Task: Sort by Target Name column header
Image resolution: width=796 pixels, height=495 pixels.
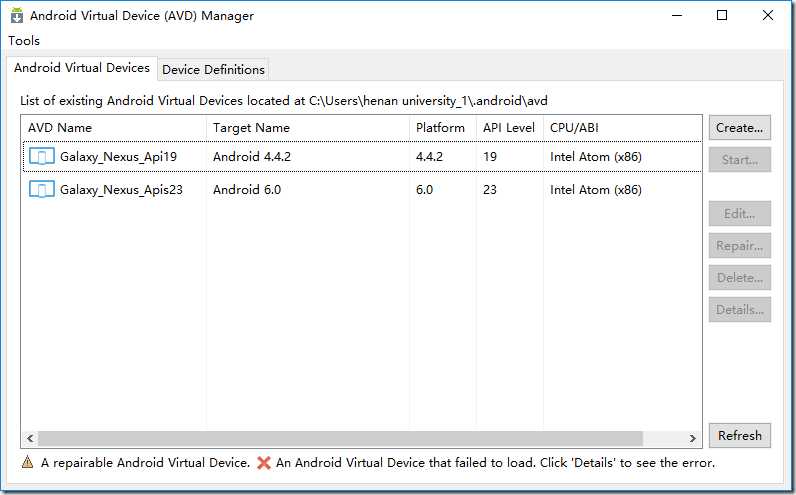Action: point(308,128)
